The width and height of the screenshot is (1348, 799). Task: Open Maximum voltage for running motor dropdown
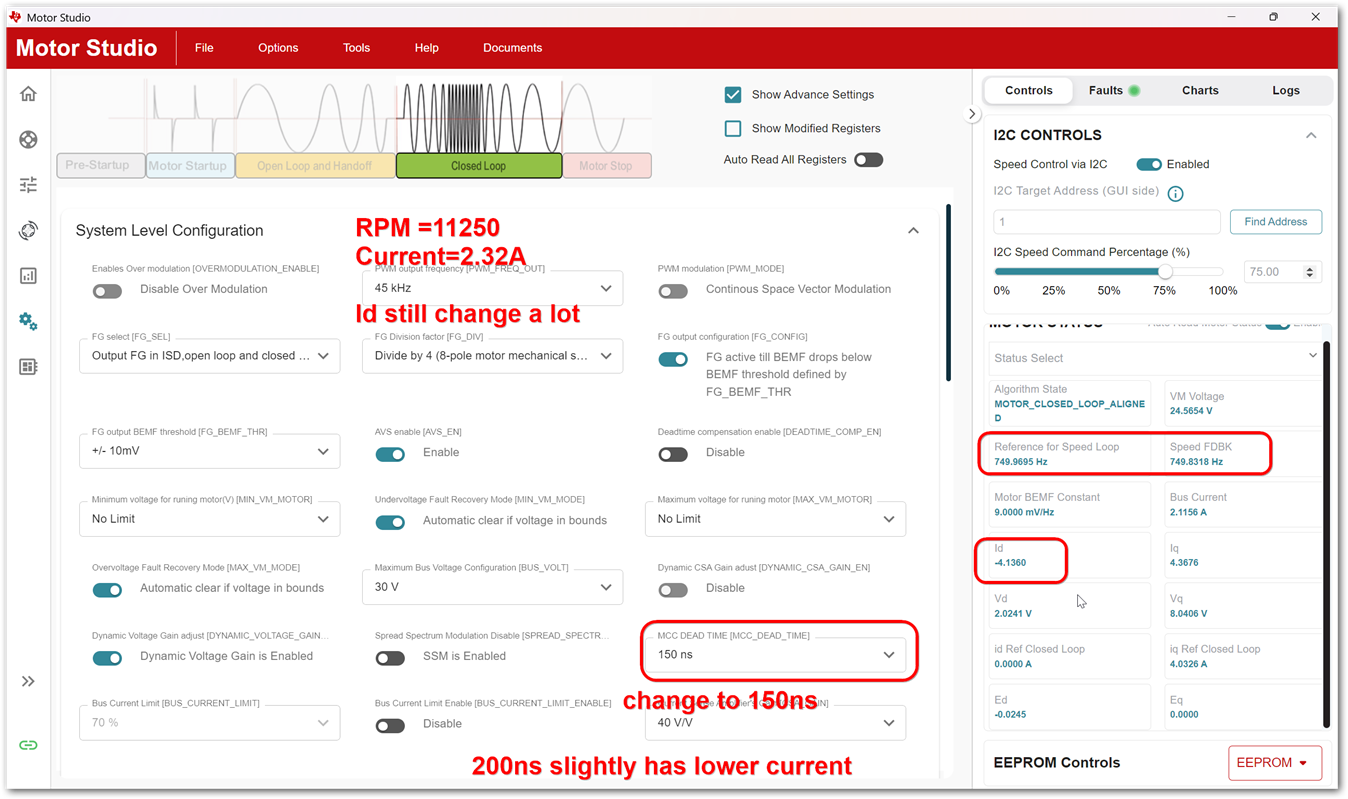(775, 519)
